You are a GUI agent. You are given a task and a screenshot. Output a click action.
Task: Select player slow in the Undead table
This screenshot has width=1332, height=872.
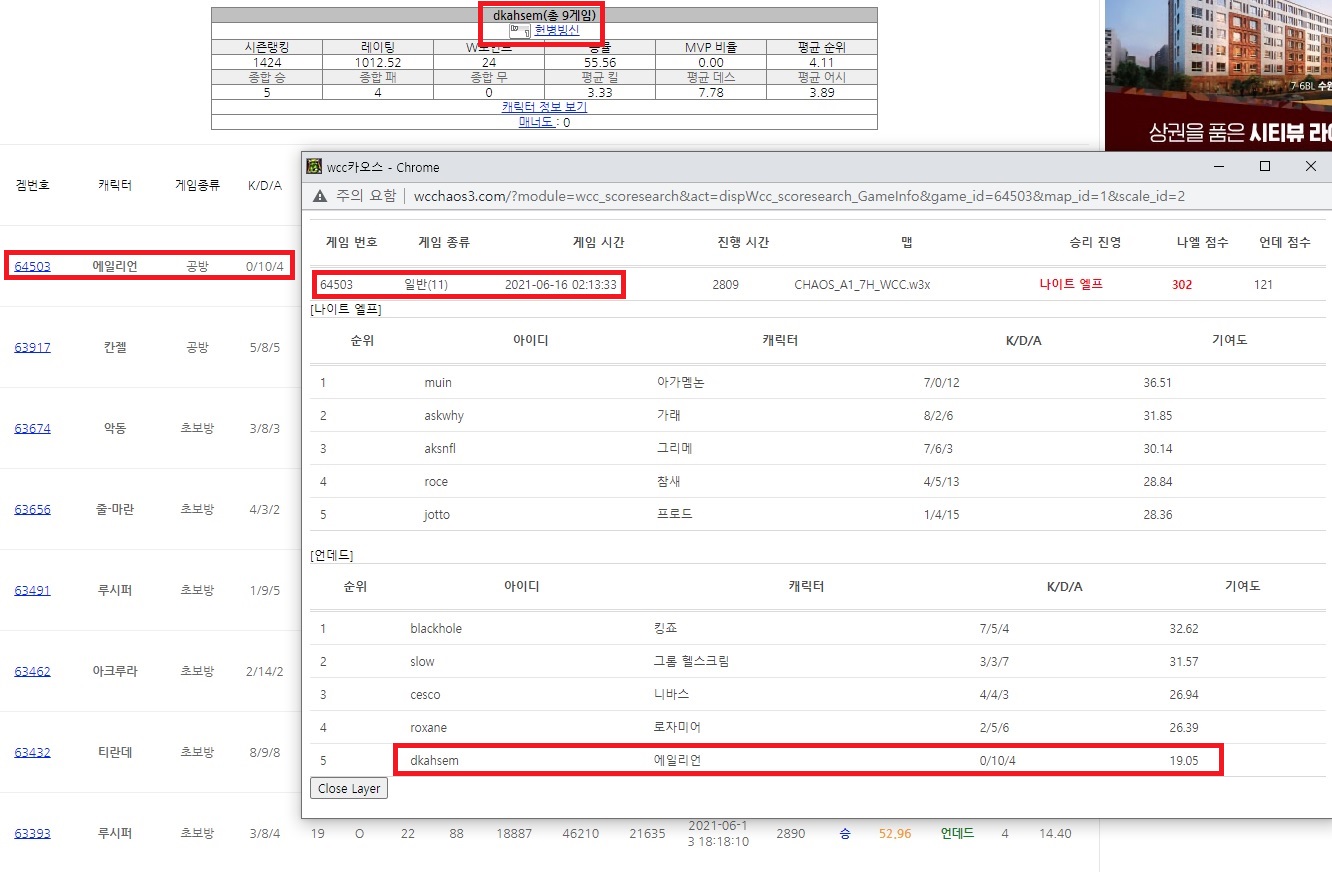(x=422, y=661)
